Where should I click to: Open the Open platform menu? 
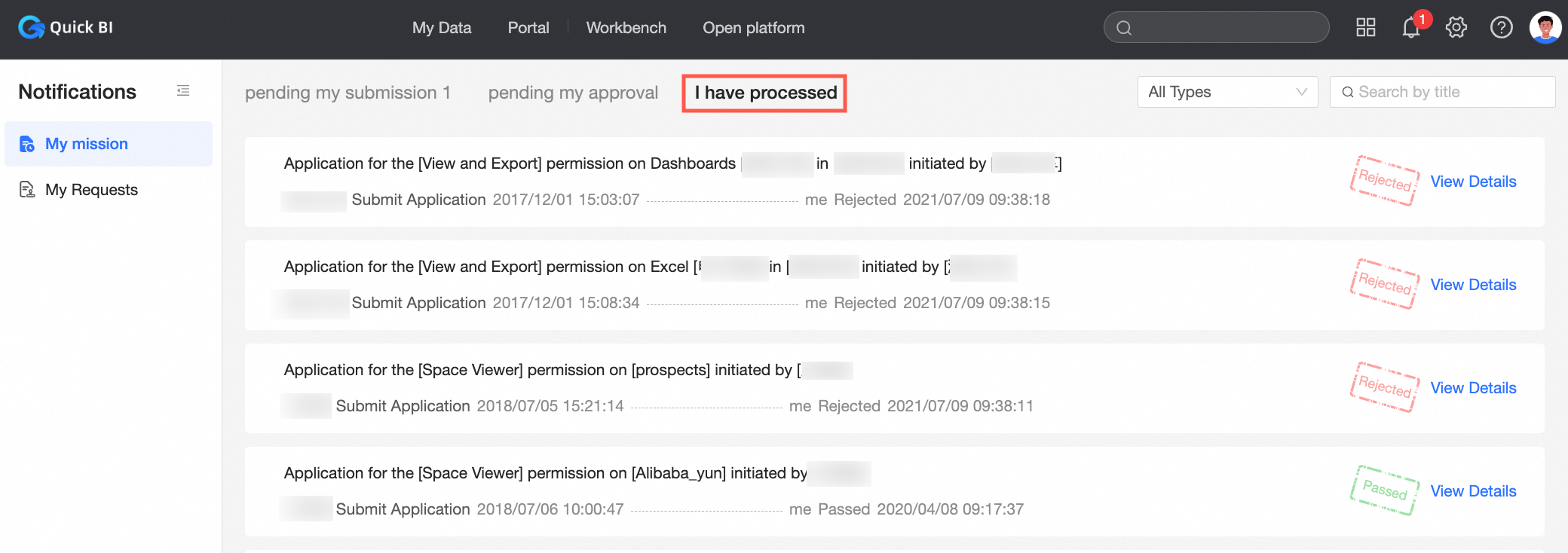(753, 28)
